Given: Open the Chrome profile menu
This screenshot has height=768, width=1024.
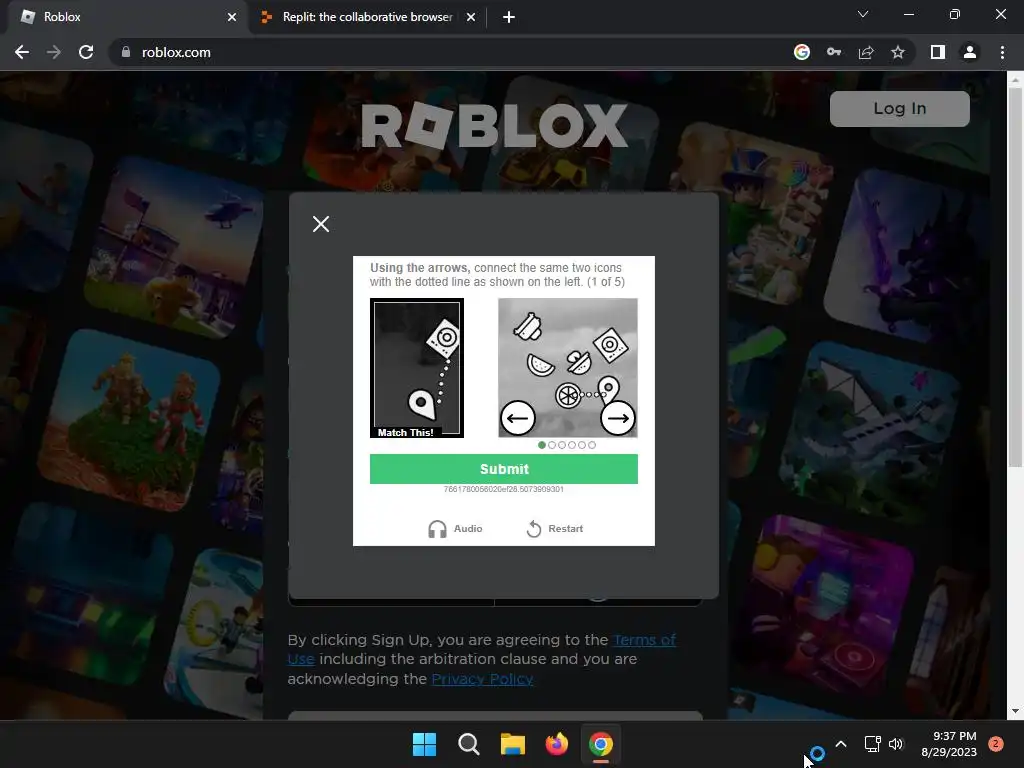Looking at the screenshot, I should tap(970, 52).
